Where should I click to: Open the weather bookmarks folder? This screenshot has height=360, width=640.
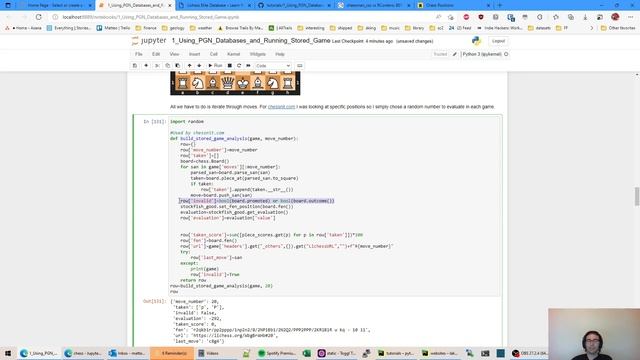click(200, 28)
